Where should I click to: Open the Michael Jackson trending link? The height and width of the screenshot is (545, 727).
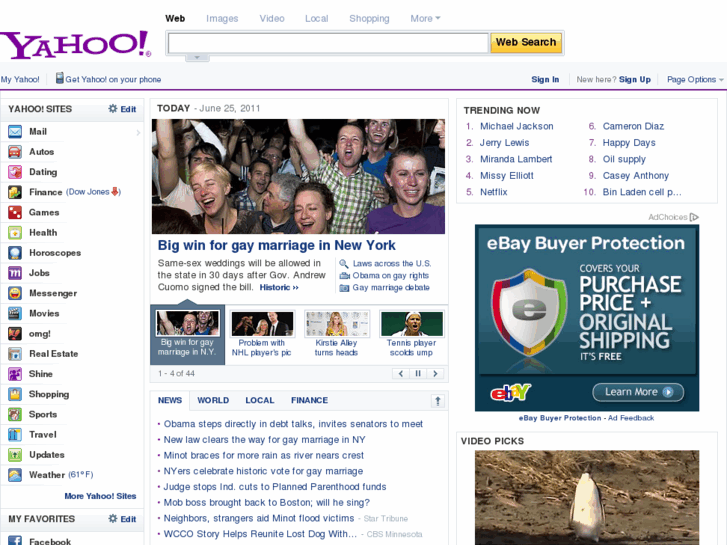[517, 126]
